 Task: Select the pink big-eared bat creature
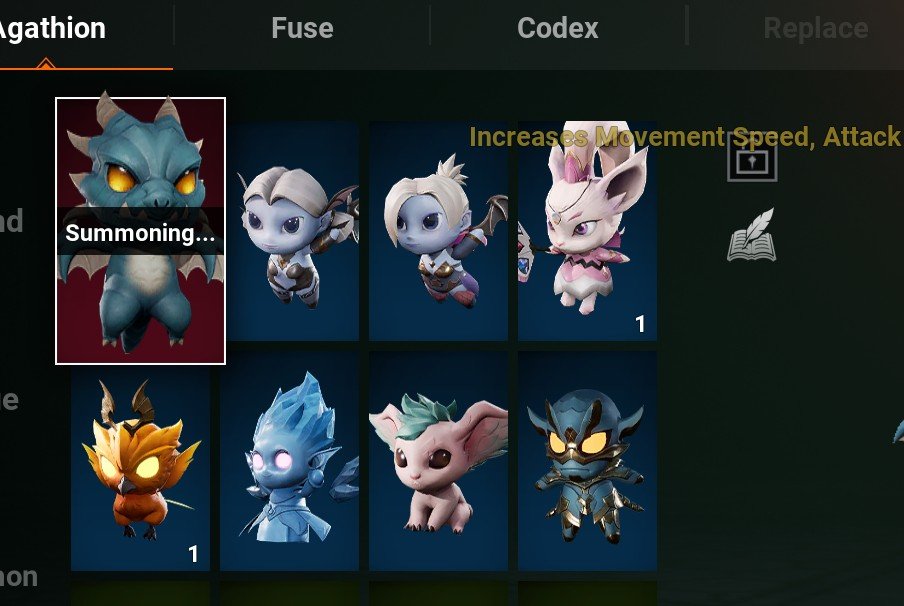pos(438,461)
